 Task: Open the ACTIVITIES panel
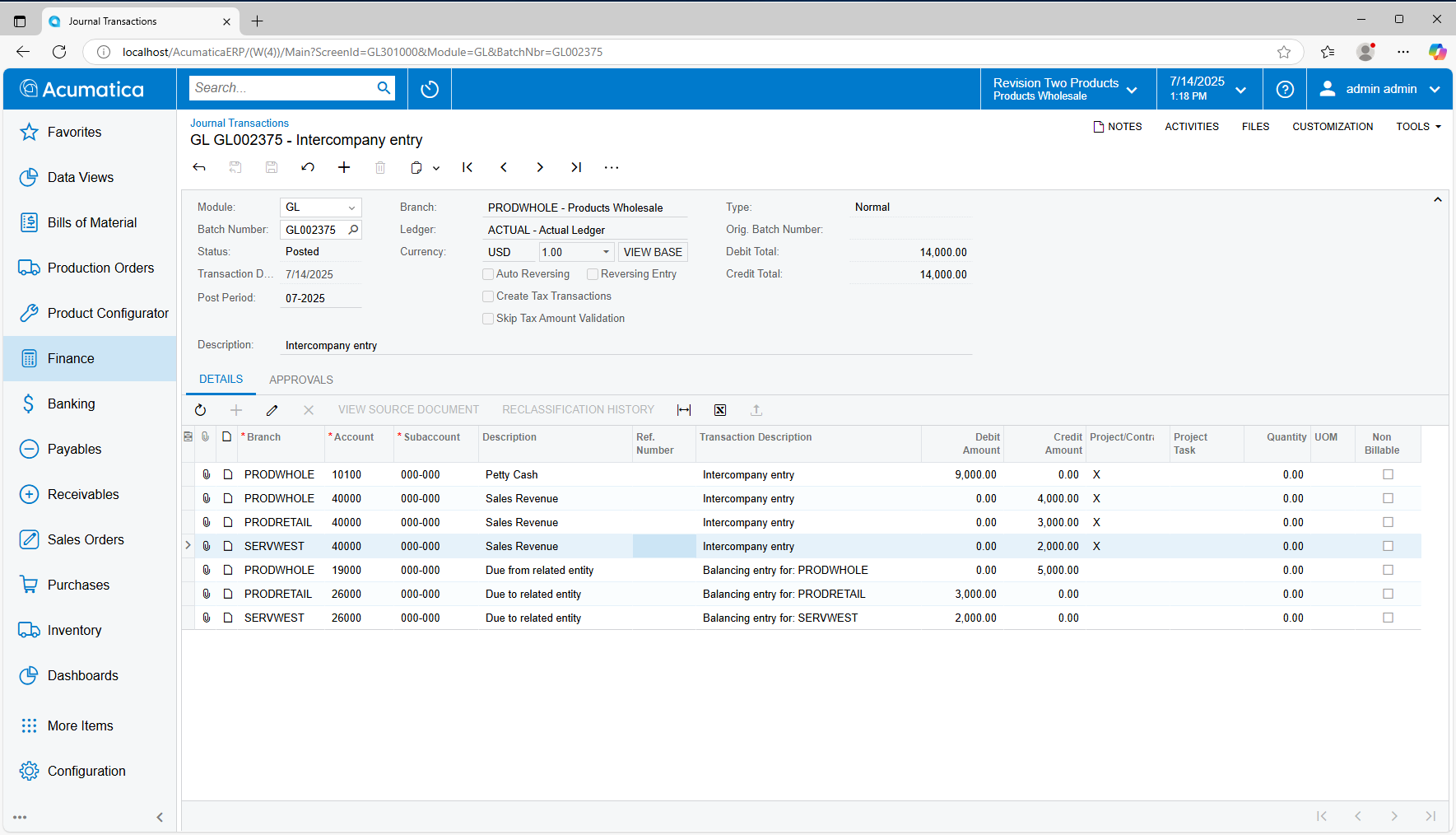[1192, 127]
